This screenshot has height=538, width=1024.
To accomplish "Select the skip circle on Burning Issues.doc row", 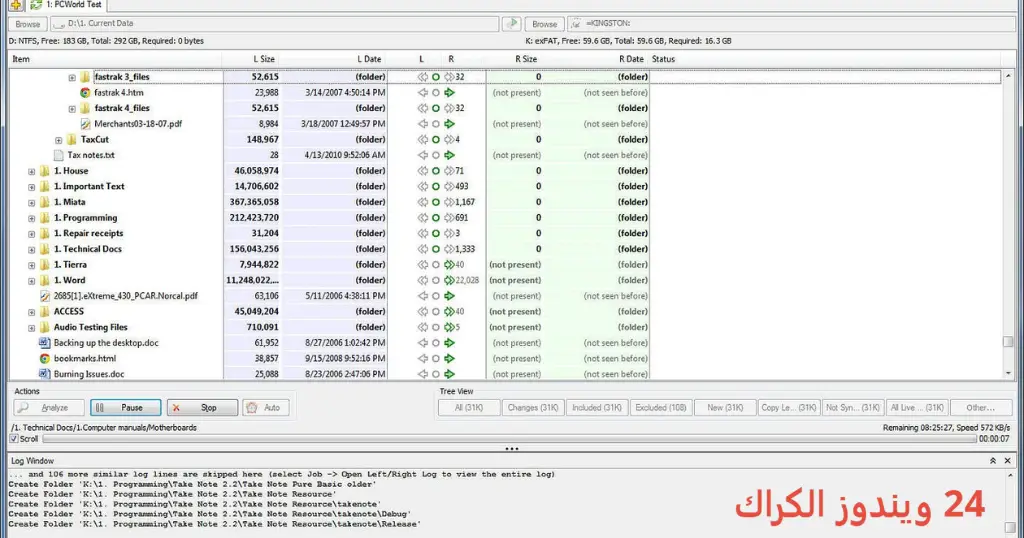I will coord(436,374).
